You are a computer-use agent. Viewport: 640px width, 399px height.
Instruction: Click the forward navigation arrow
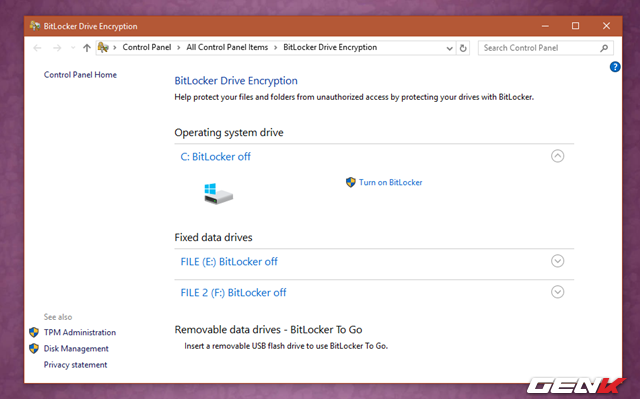coord(57,48)
